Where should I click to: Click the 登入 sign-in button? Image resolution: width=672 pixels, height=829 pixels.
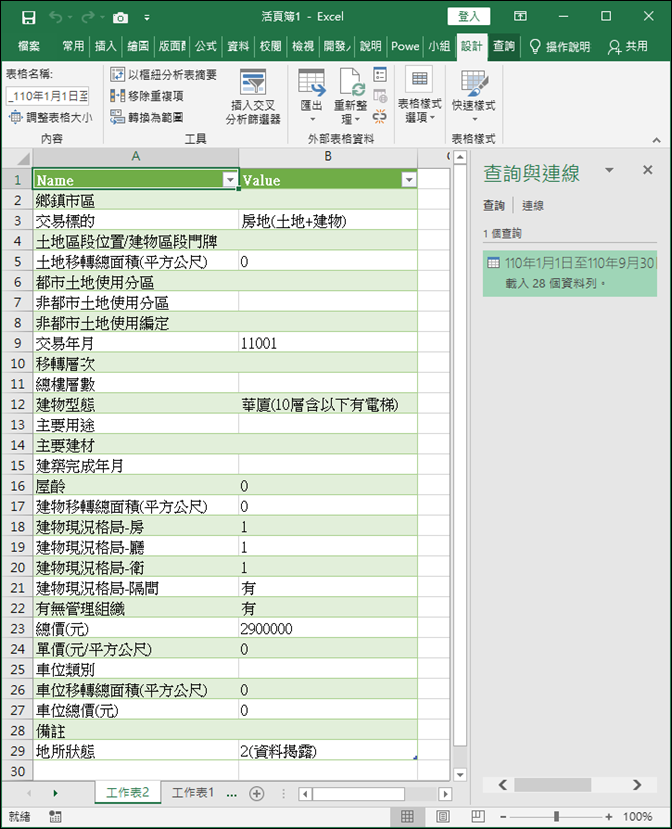[x=468, y=16]
